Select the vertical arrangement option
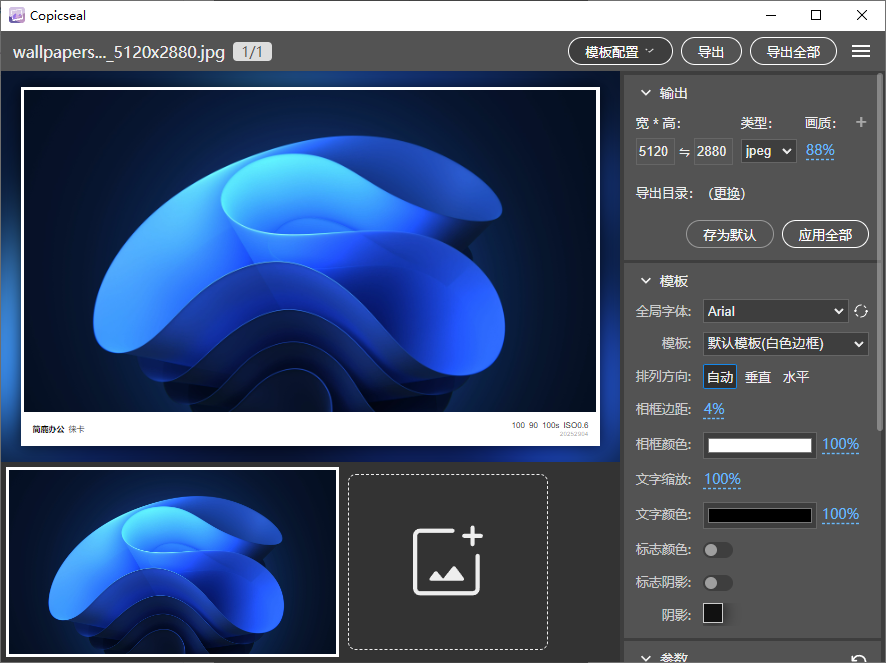 point(758,377)
